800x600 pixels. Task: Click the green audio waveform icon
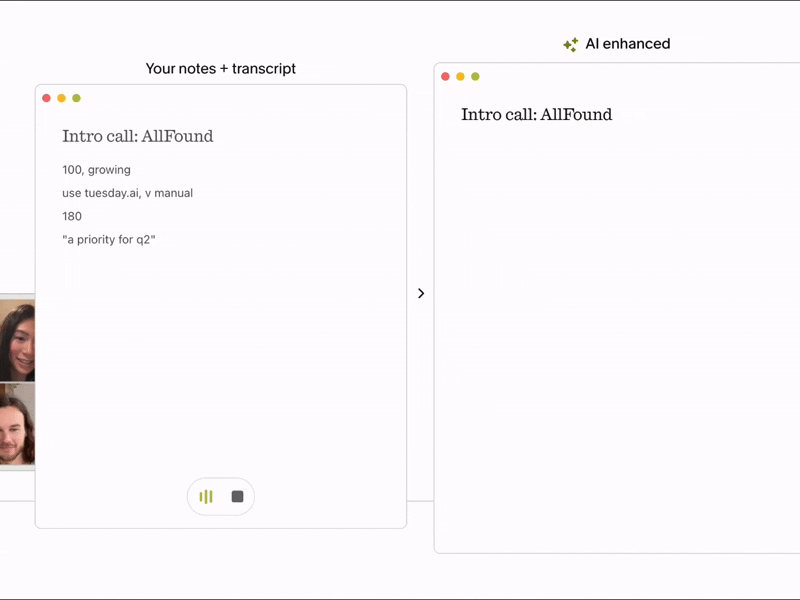coord(206,497)
